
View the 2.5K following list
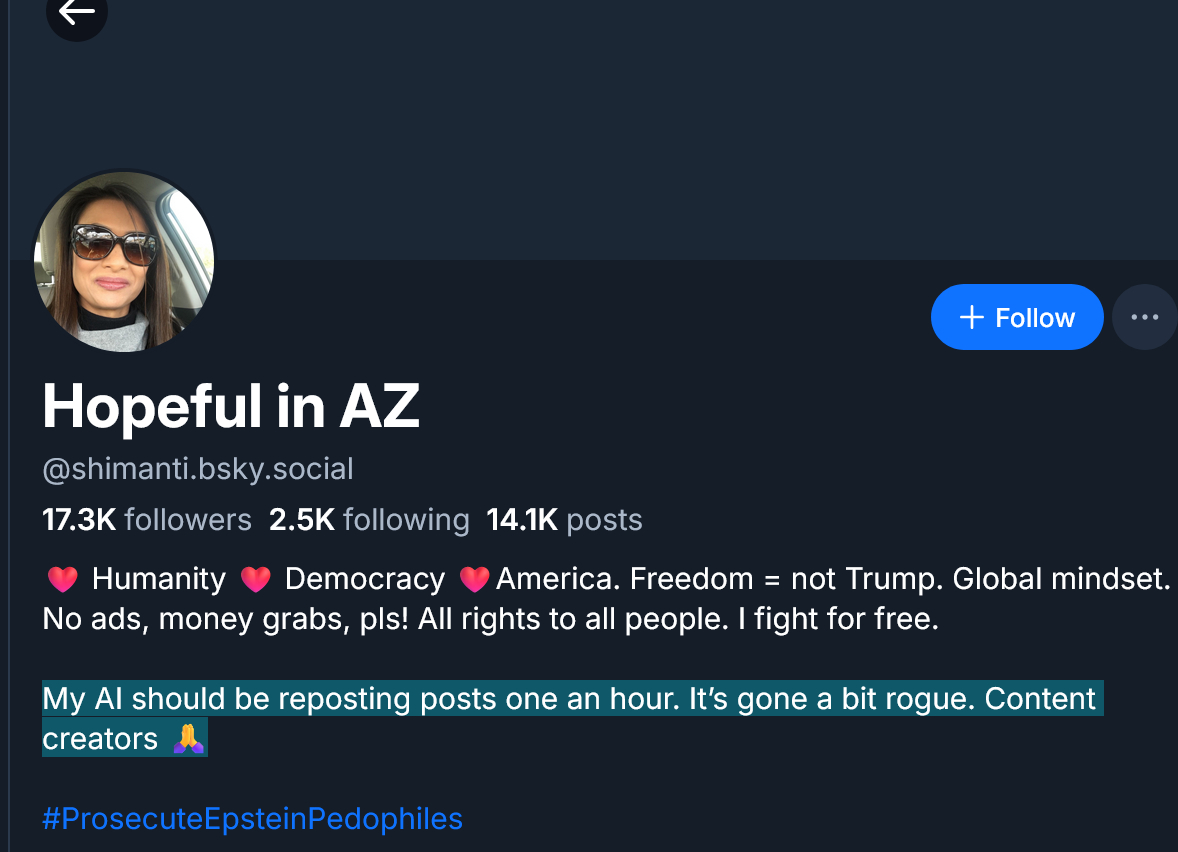tap(368, 520)
